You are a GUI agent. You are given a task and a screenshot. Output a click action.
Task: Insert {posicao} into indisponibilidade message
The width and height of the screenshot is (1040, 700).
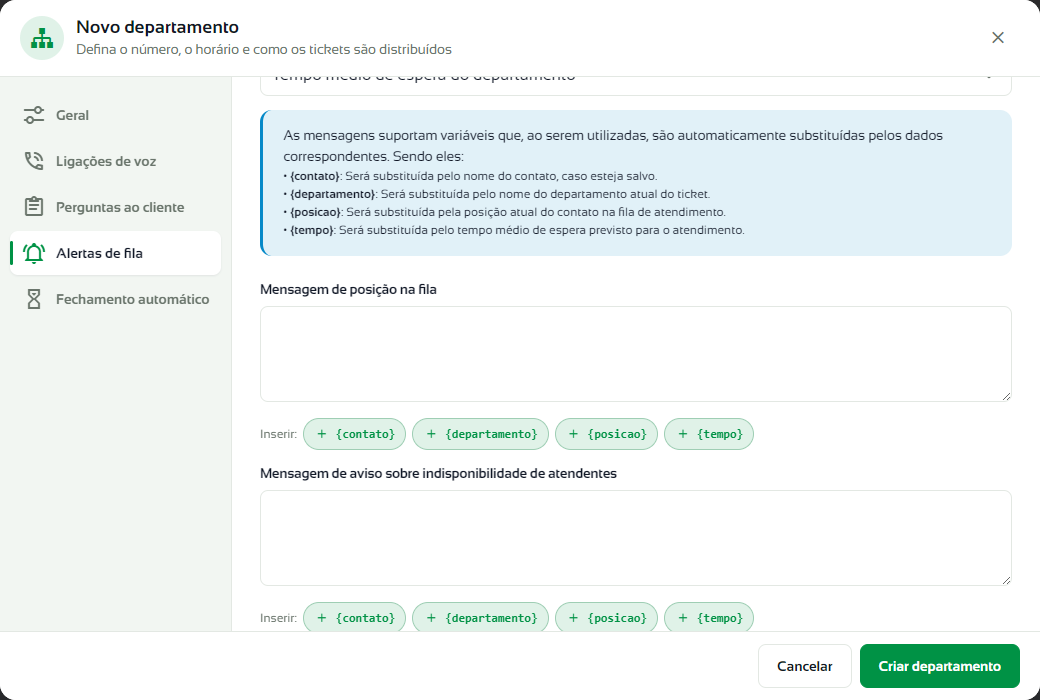coord(606,617)
